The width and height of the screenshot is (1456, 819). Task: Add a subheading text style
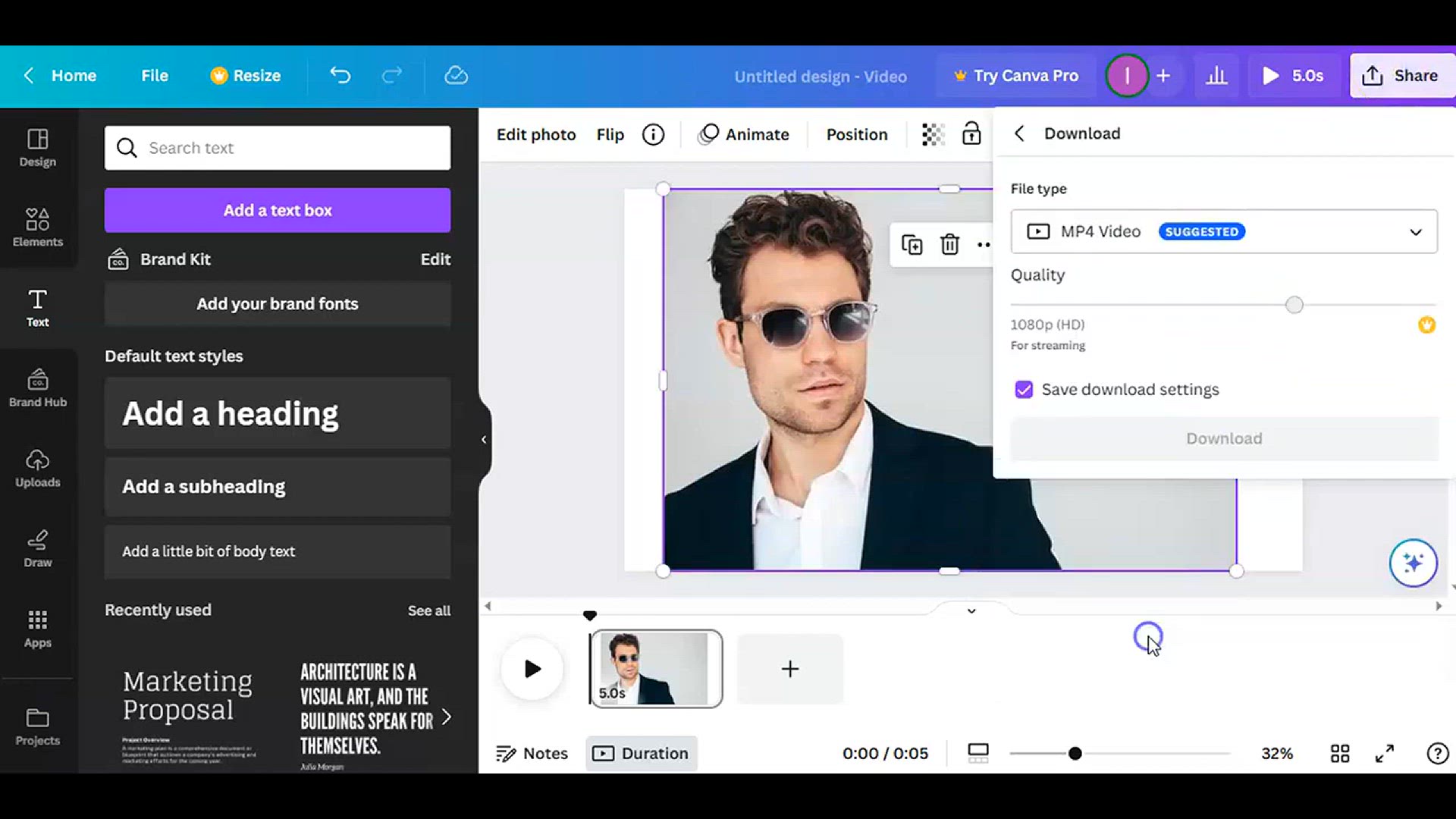click(278, 486)
